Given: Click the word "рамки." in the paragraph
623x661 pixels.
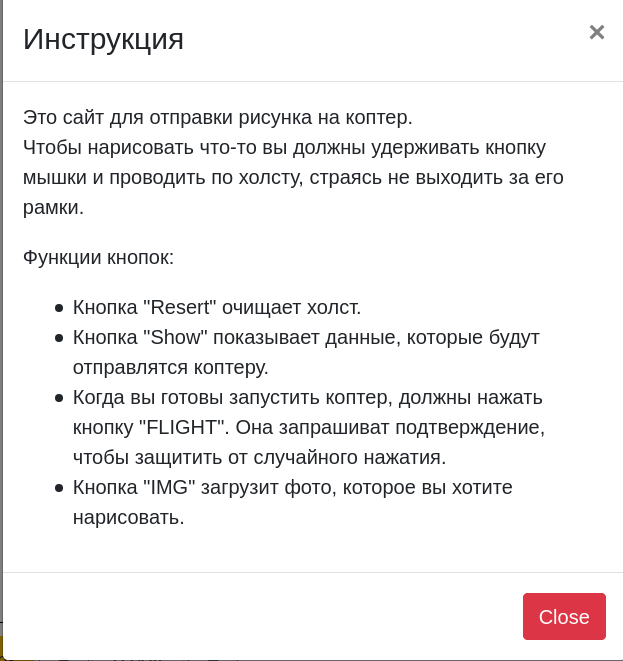Looking at the screenshot, I should [53, 207].
